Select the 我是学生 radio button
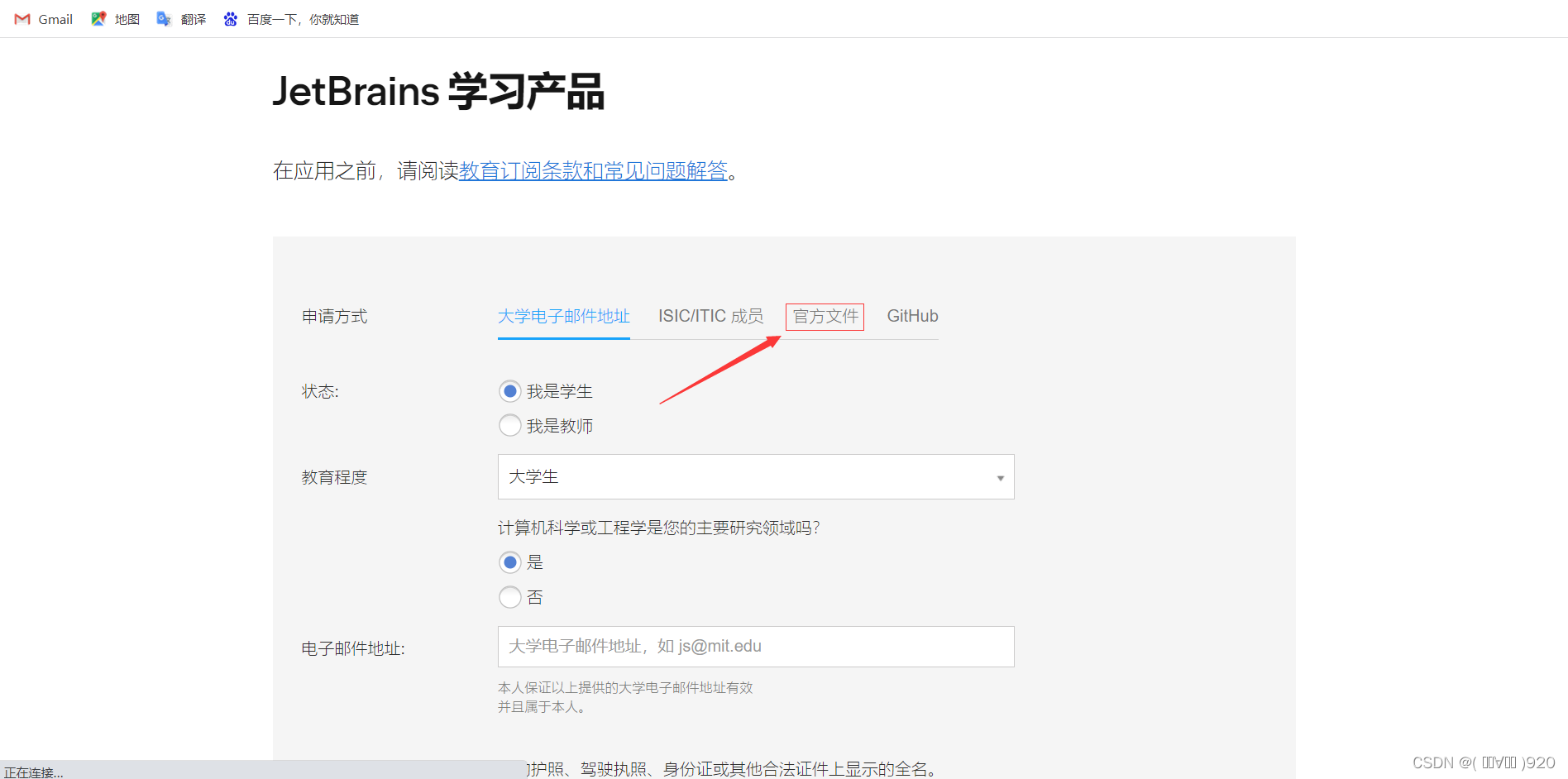The height and width of the screenshot is (779, 1568). [x=510, y=391]
